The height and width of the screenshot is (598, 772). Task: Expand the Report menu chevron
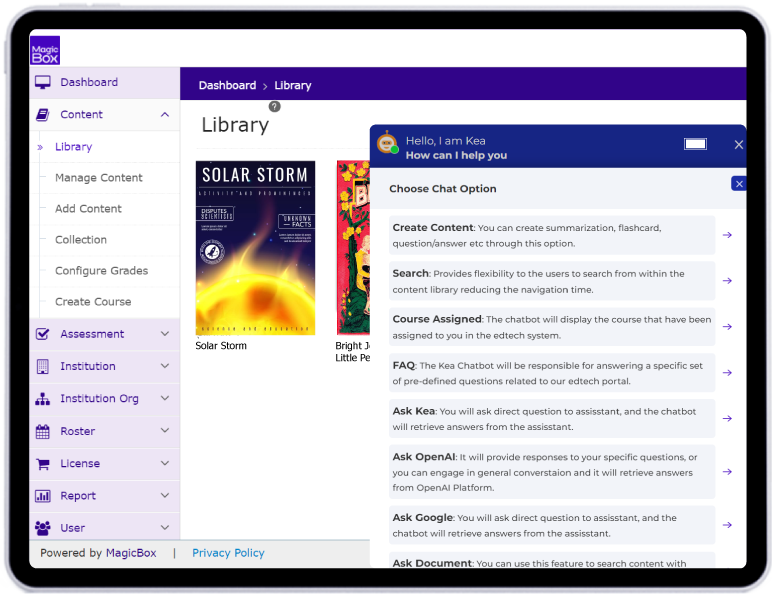click(x=165, y=496)
